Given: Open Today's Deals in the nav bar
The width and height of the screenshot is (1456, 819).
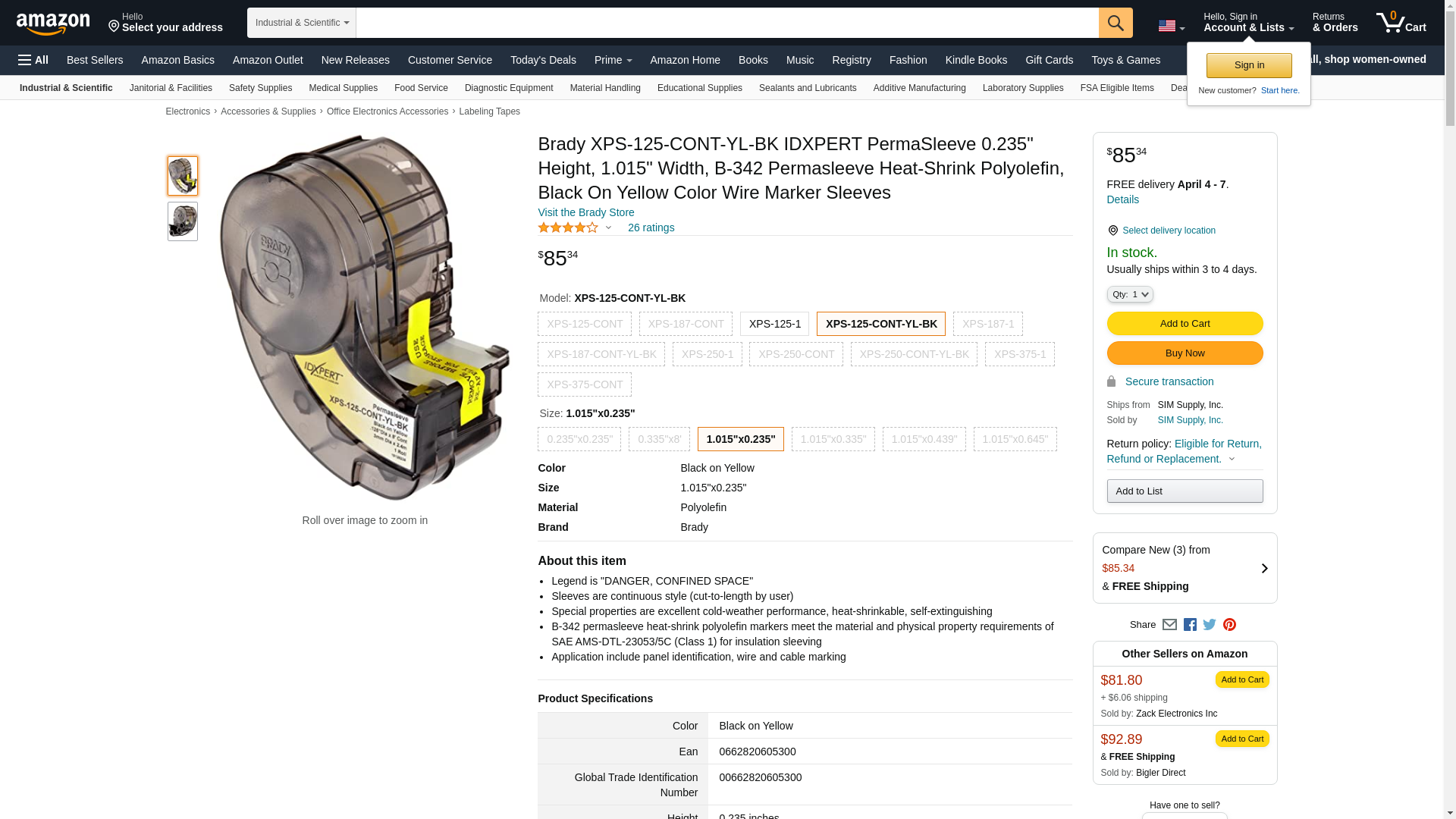Looking at the screenshot, I should tap(543, 60).
